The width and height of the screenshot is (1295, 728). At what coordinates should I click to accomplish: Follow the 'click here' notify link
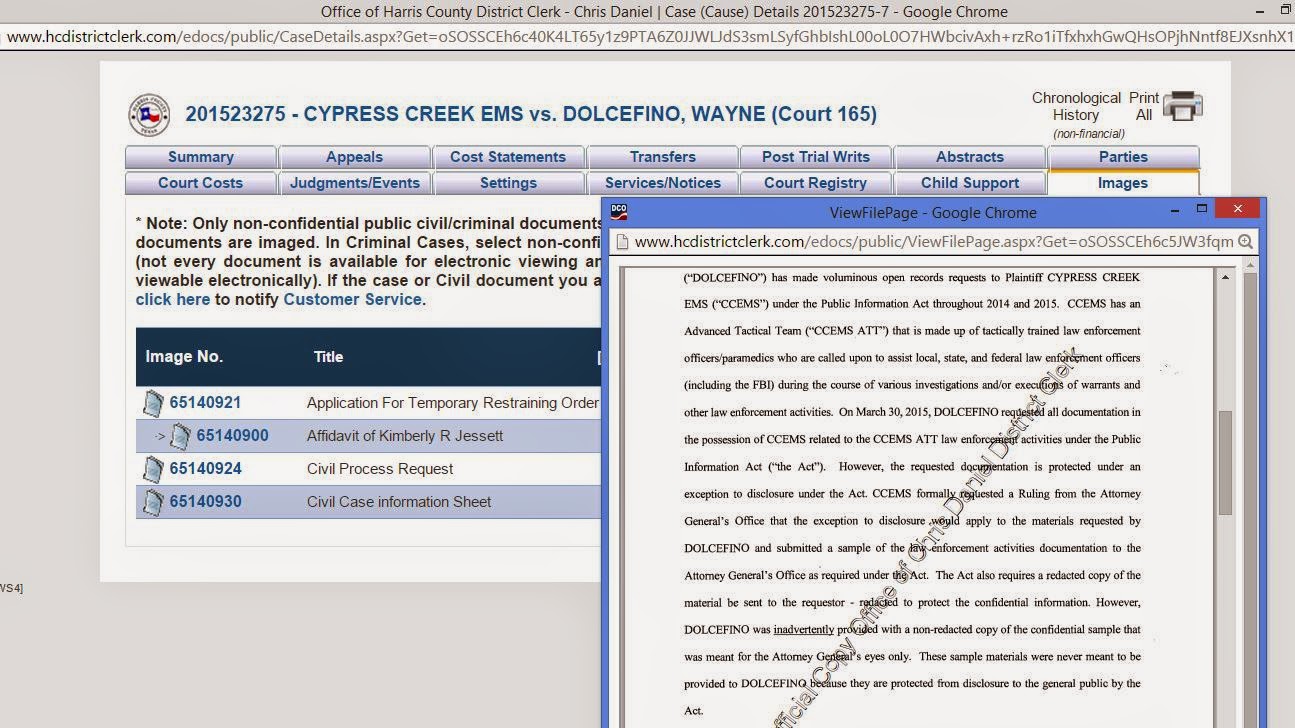click(x=173, y=300)
